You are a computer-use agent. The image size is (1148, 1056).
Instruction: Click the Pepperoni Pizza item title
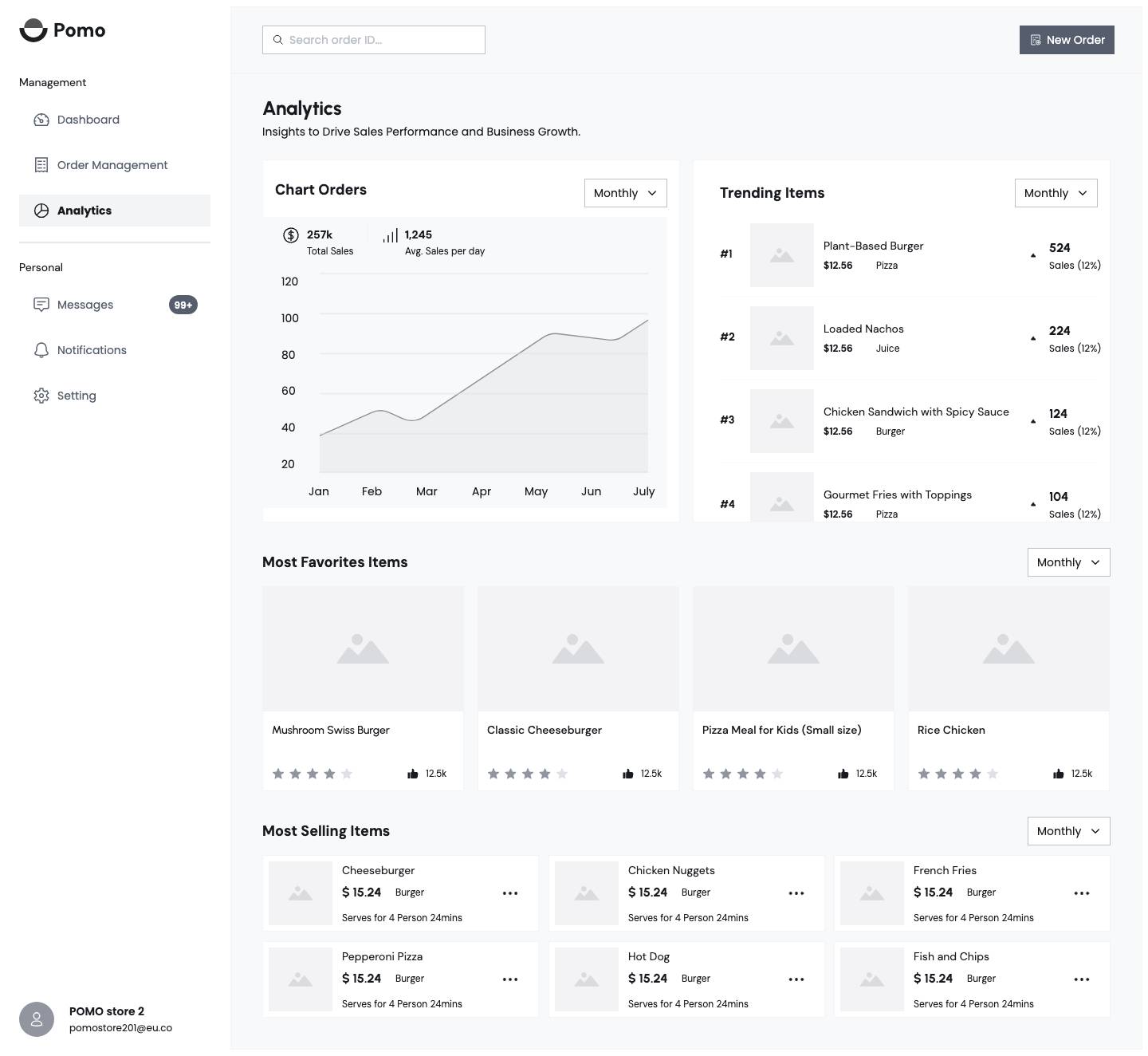pos(382,956)
